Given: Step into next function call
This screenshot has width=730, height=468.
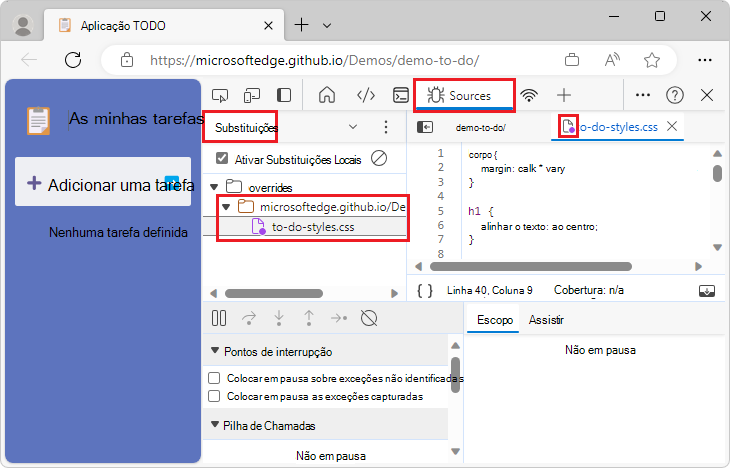Looking at the screenshot, I should [x=279, y=319].
